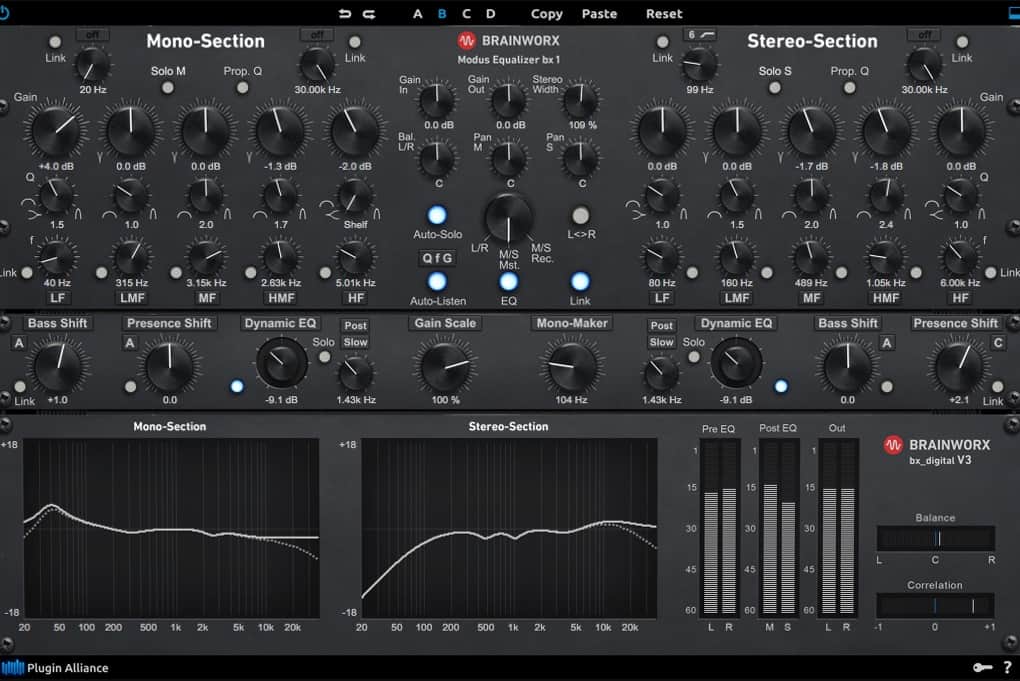Enable Prop. Q in the Stereo-Section

coord(850,88)
